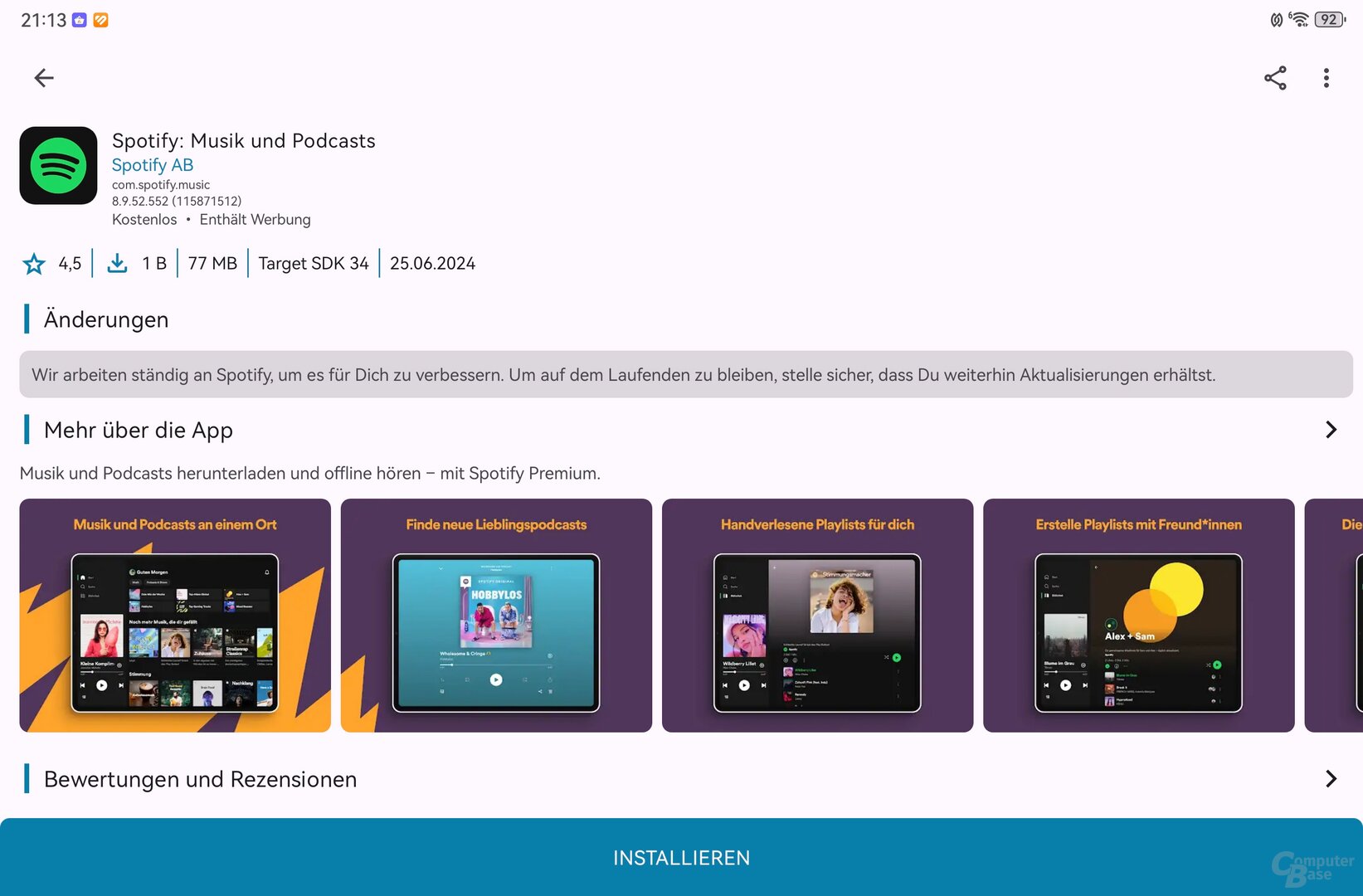The width and height of the screenshot is (1363, 896).
Task: Tap 'Enthält Werbung' label
Action: click(x=256, y=220)
